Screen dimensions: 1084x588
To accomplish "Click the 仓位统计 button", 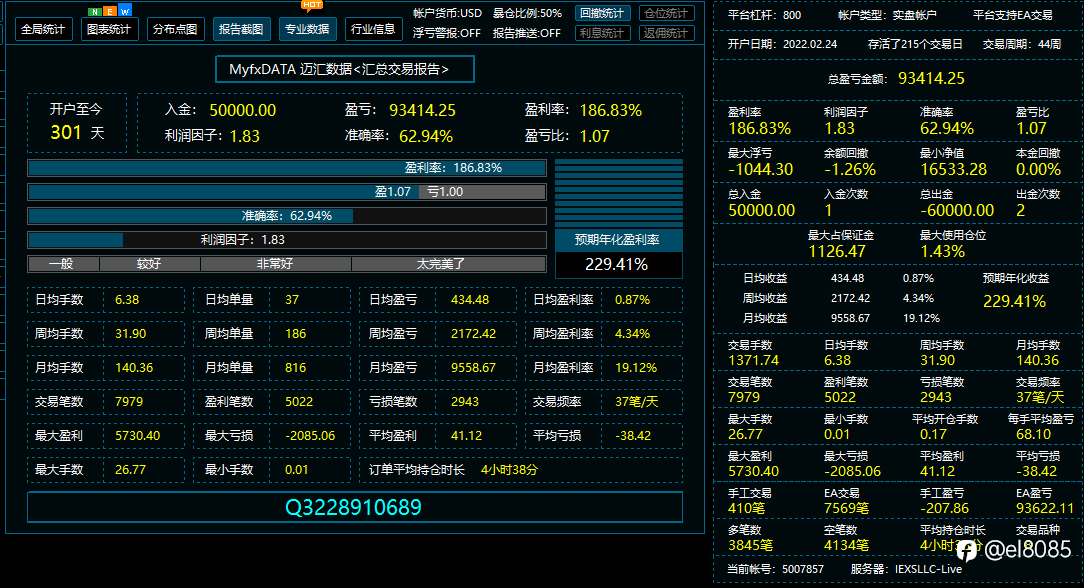I will coord(666,13).
